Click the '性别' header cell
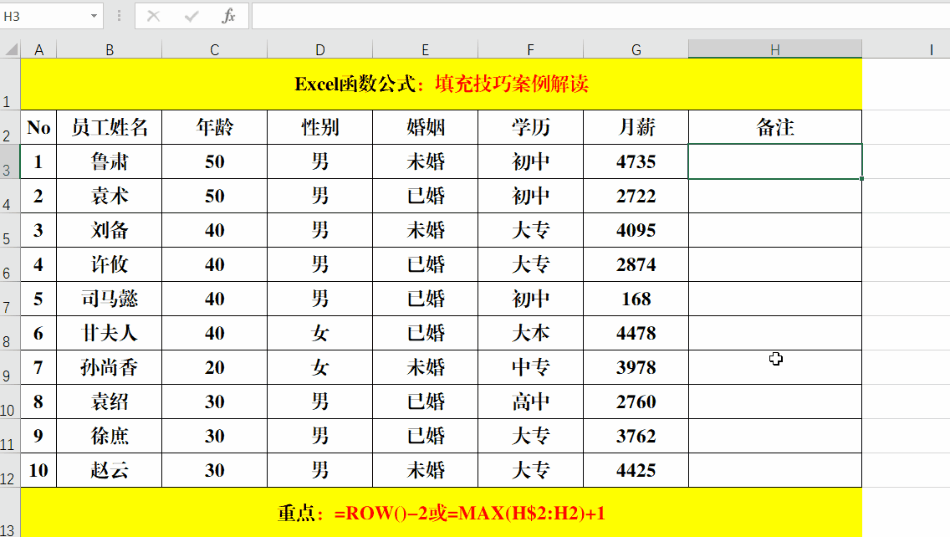 [x=320, y=127]
